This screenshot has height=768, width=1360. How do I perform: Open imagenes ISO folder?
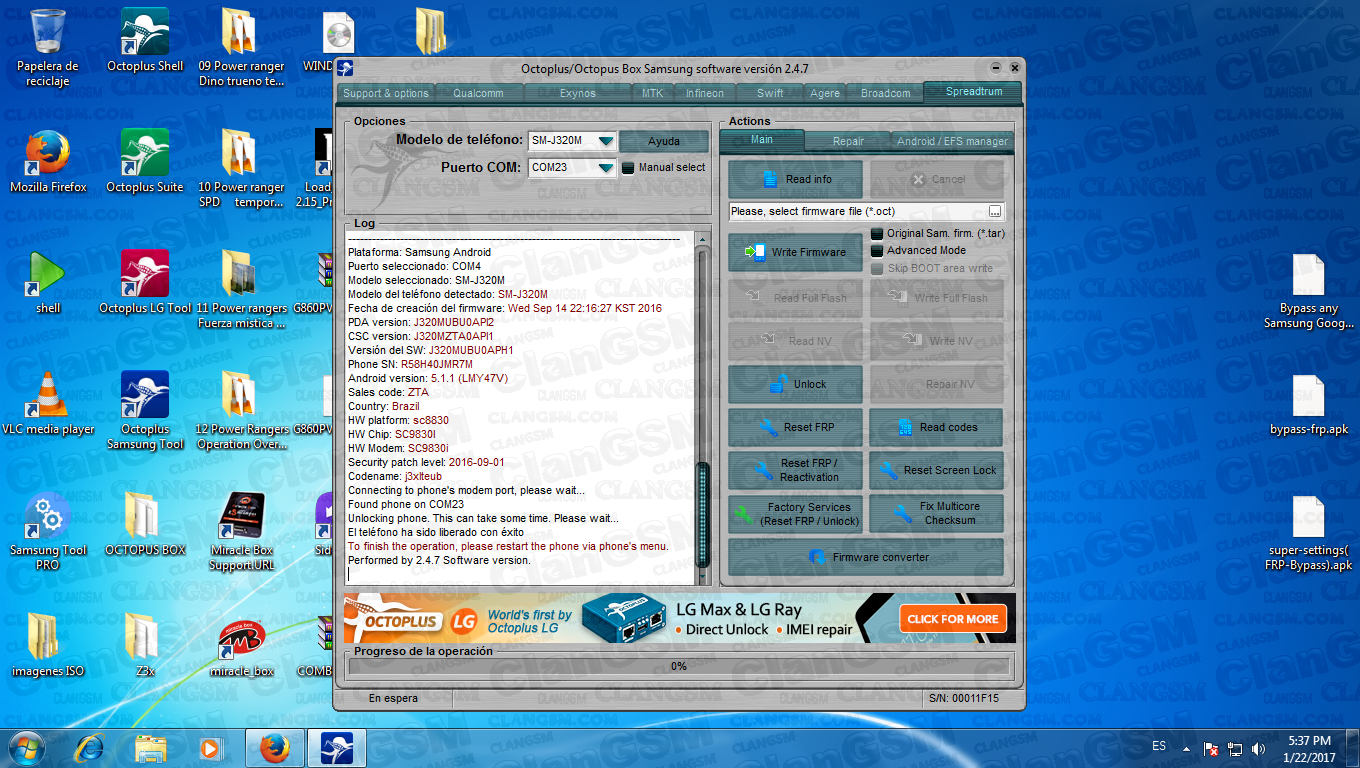[47, 645]
